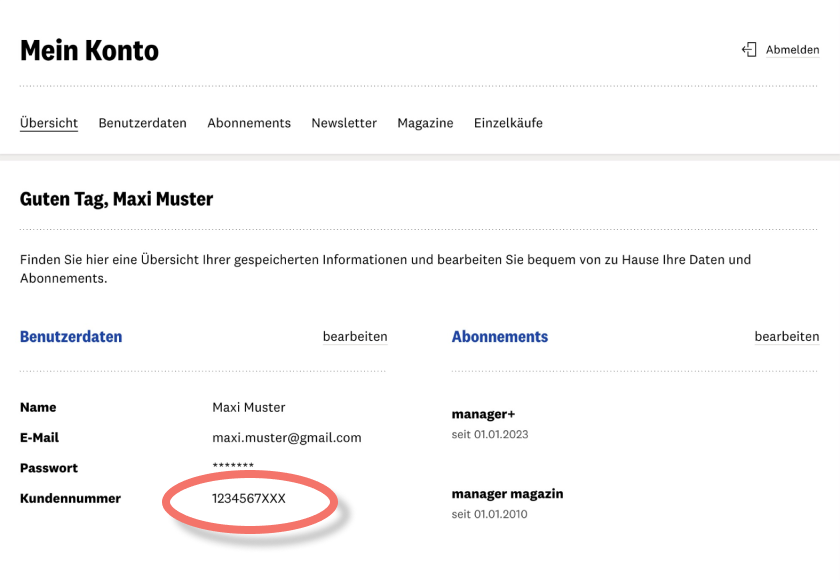Screen dimensions: 840x580
Task: Click the Kundennummer field label
Action: [70, 498]
